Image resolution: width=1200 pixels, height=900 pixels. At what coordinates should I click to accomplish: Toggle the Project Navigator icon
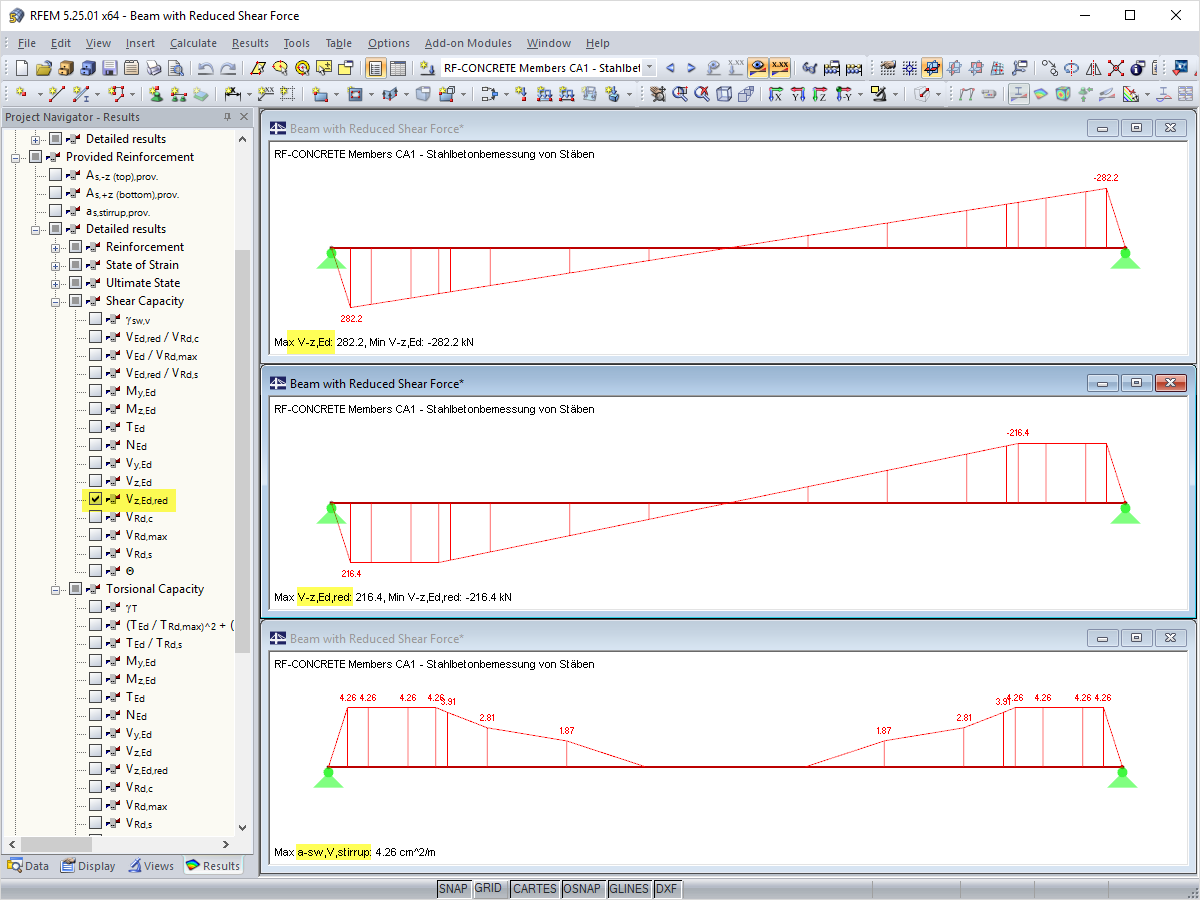(375, 68)
